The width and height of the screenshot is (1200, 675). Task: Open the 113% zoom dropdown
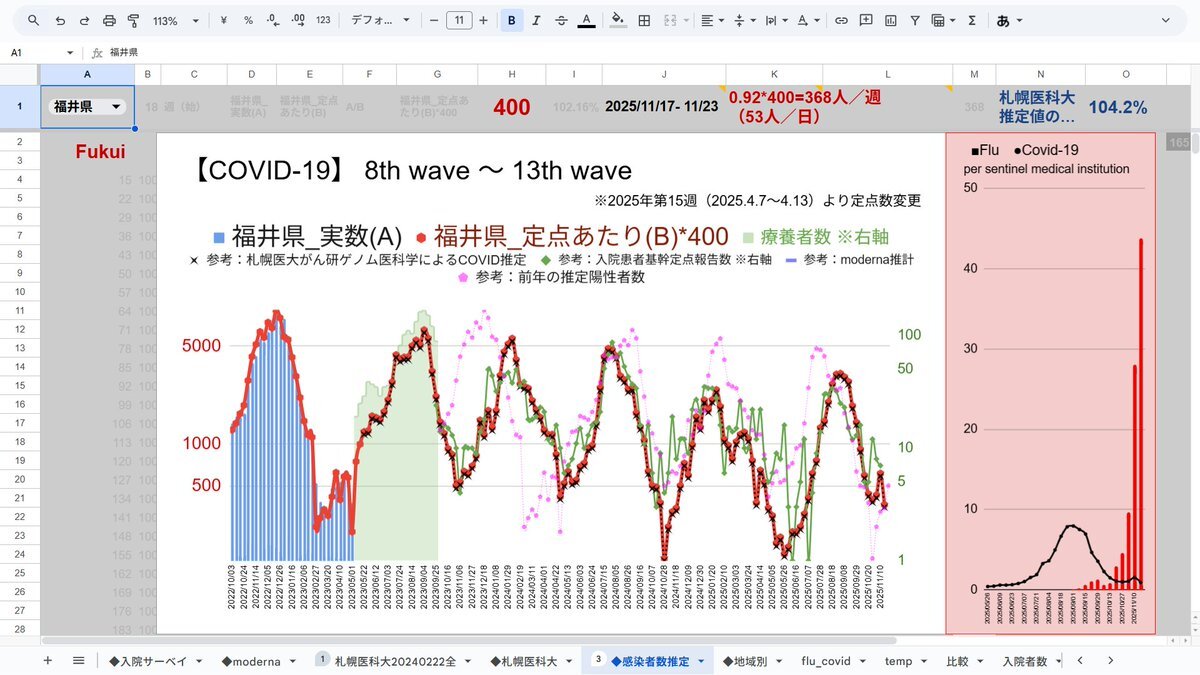(x=175, y=20)
